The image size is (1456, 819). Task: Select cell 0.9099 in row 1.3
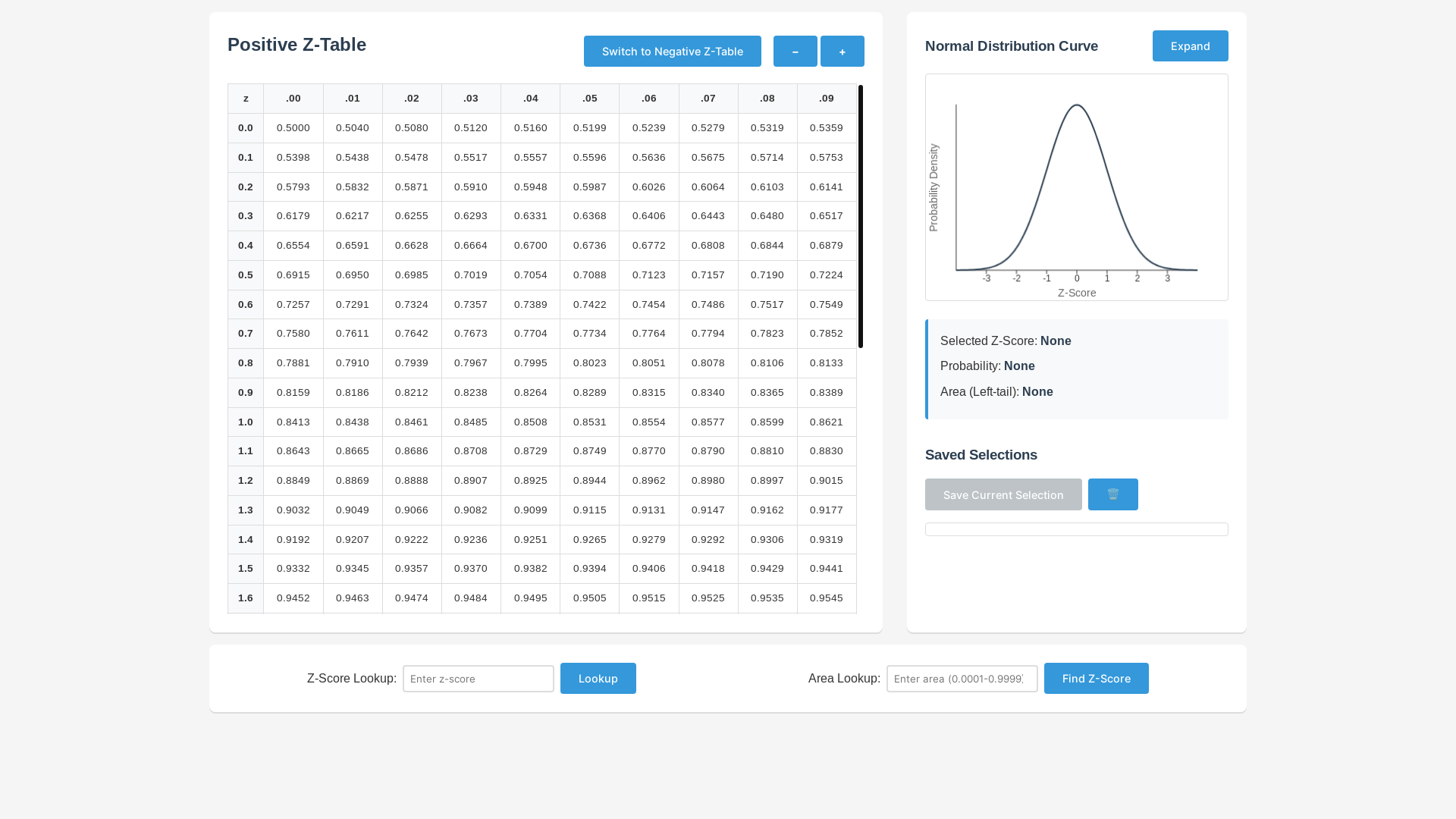pos(530,510)
